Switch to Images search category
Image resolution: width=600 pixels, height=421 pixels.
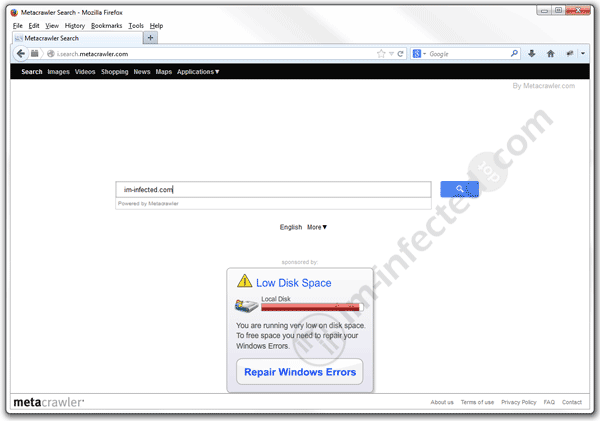59,72
